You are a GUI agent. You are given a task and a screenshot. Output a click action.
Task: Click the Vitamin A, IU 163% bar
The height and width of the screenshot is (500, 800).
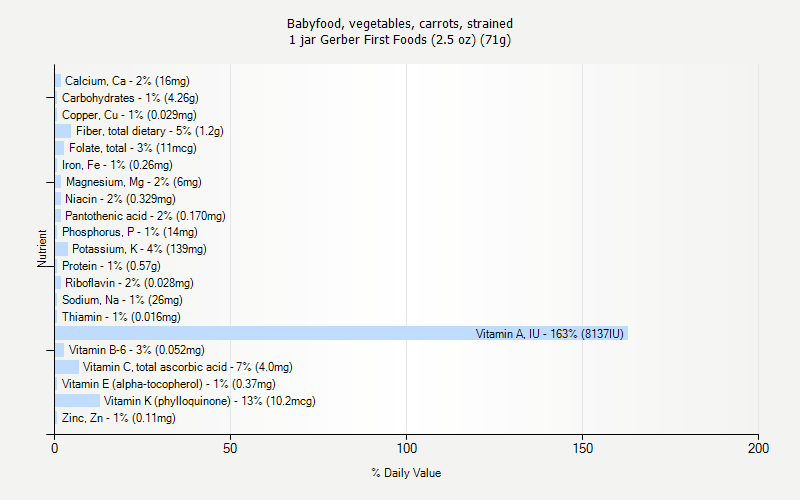click(341, 333)
